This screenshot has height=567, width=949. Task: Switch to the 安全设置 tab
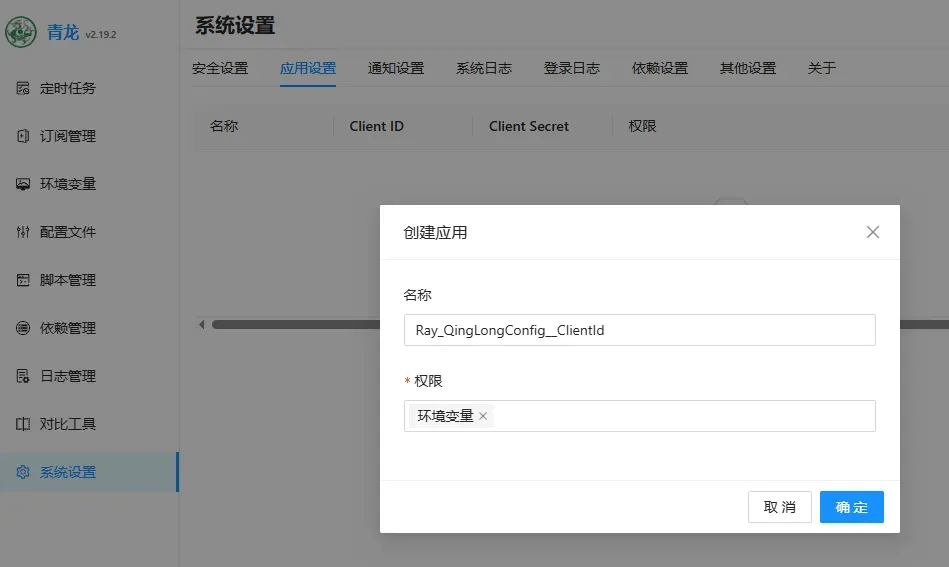[x=220, y=68]
